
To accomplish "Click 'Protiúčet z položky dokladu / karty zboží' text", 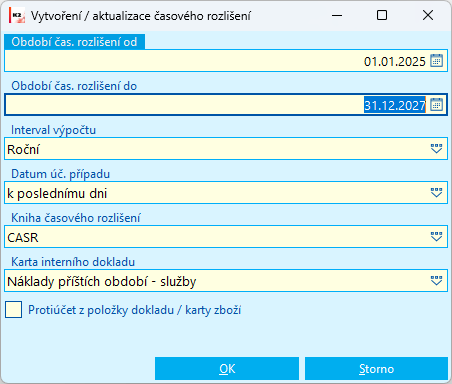I will (134, 310).
